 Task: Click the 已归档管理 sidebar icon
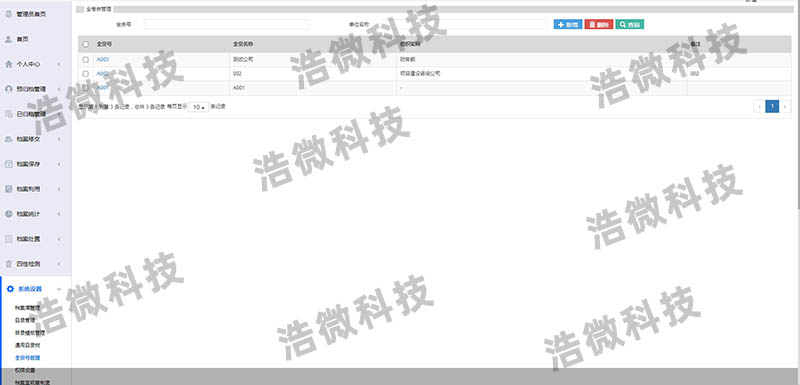8,114
